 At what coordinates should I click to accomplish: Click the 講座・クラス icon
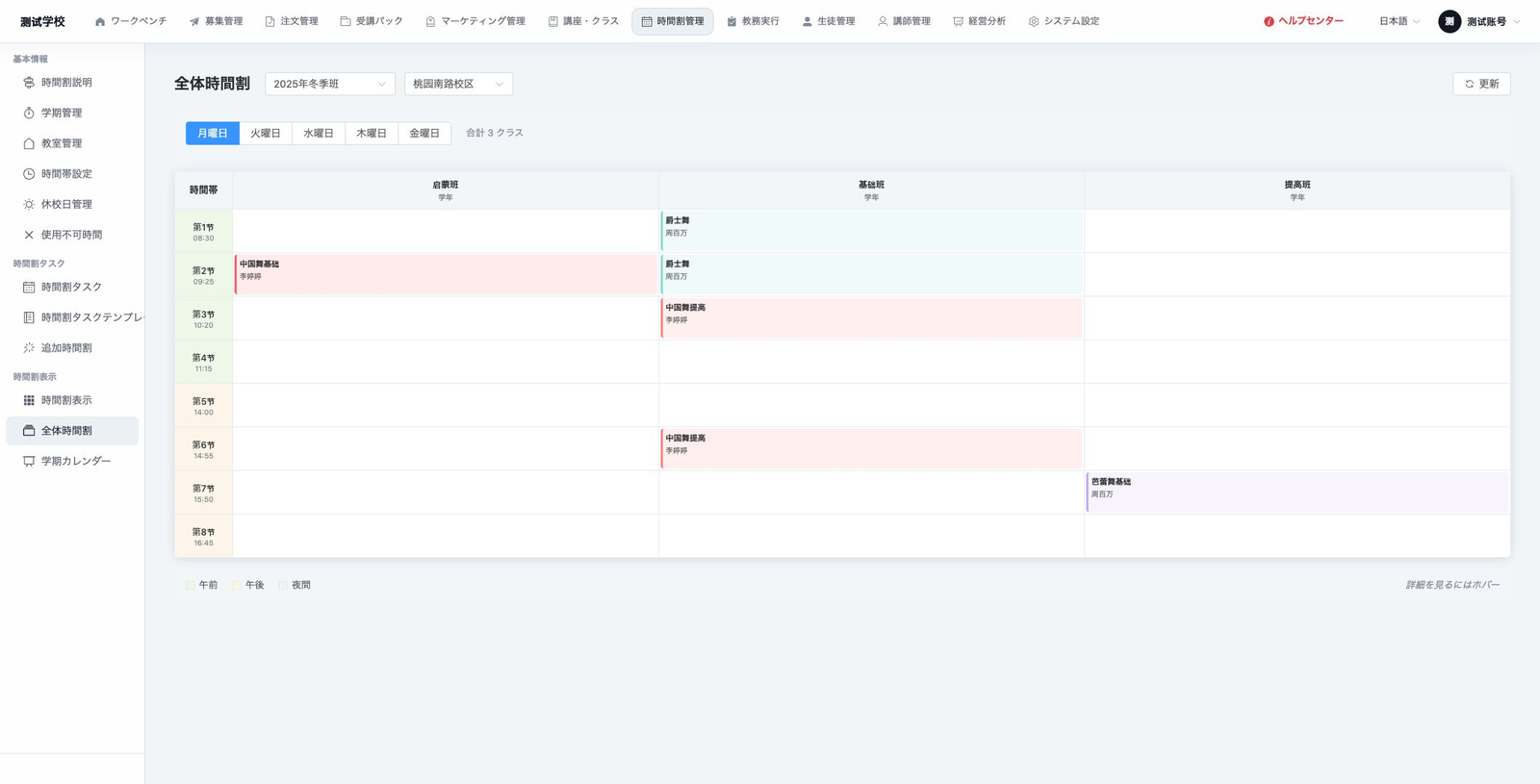(x=553, y=21)
